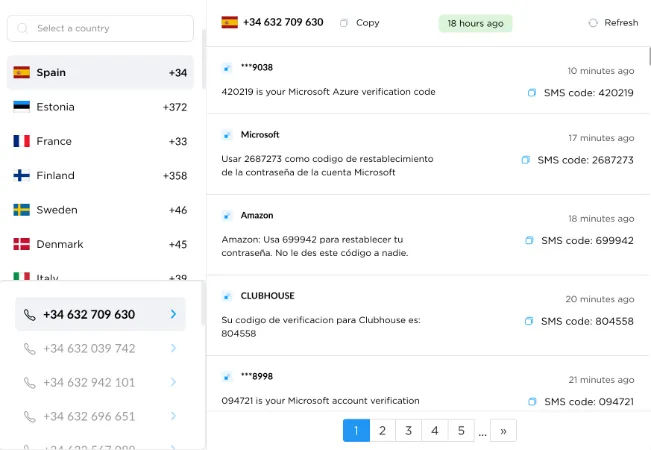Click phone icon for +34 632 942 101
651x450 pixels.
(x=29, y=383)
